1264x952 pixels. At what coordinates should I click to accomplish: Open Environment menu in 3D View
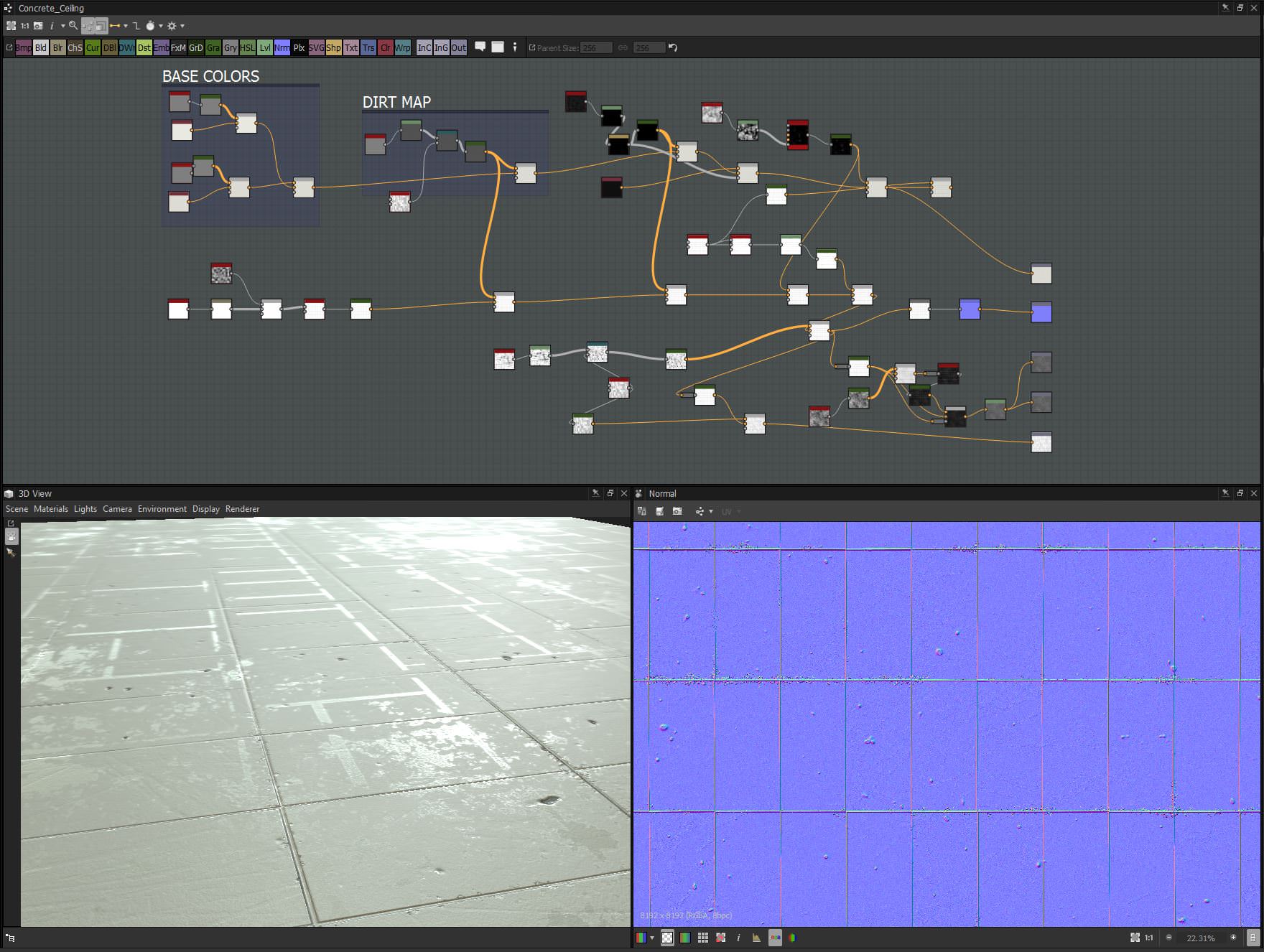pos(162,509)
